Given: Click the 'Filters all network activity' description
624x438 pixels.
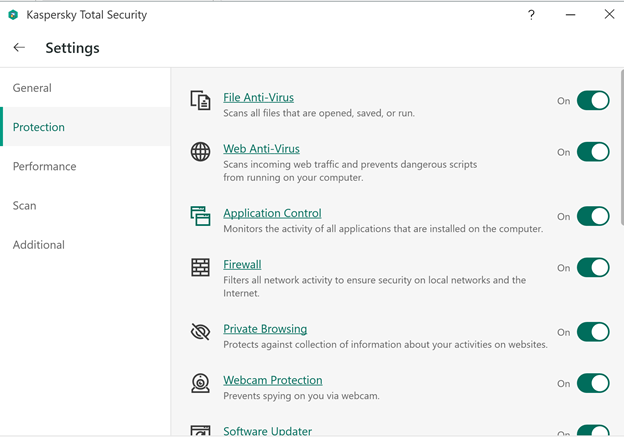Looking at the screenshot, I should coord(374,286).
